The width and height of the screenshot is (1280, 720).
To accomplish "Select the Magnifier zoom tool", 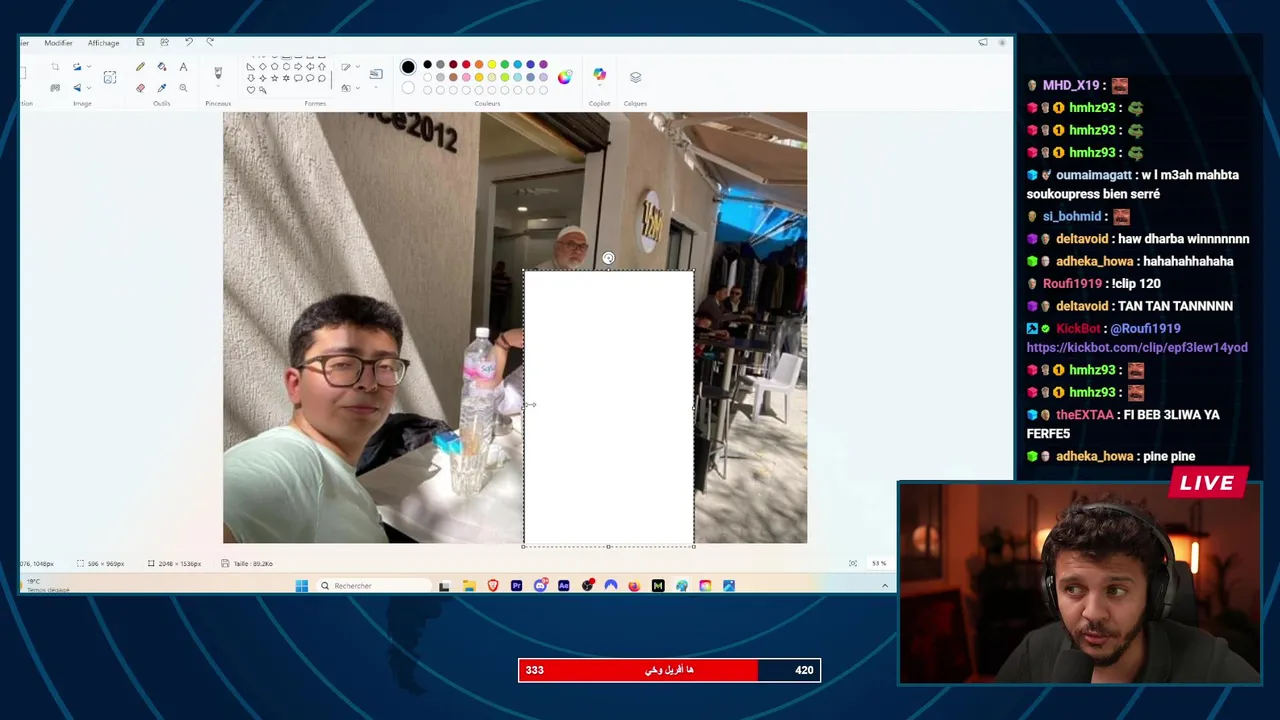I will [183, 88].
